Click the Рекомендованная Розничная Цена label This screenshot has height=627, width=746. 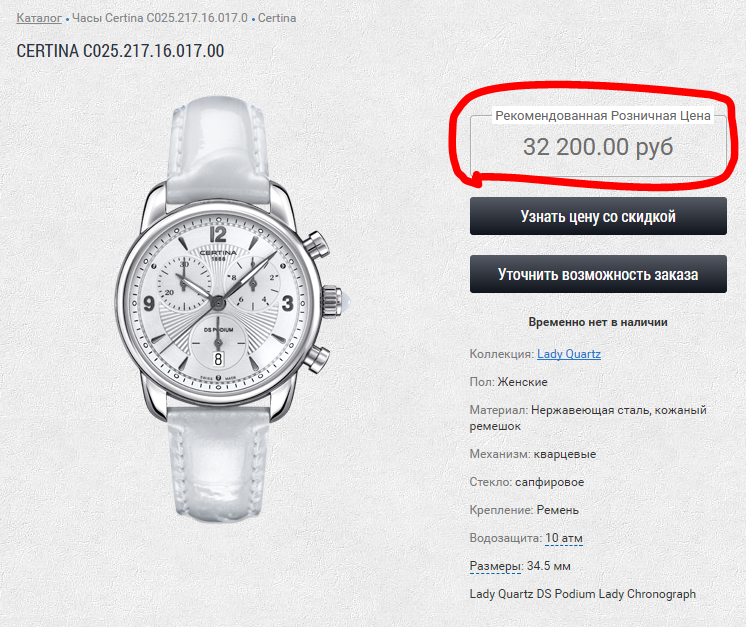pyautogui.click(x=603, y=116)
